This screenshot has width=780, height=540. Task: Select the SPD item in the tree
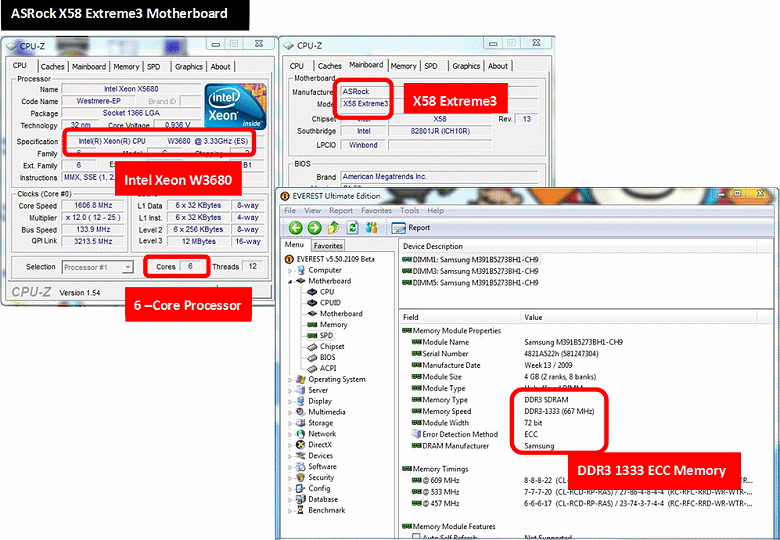325,336
